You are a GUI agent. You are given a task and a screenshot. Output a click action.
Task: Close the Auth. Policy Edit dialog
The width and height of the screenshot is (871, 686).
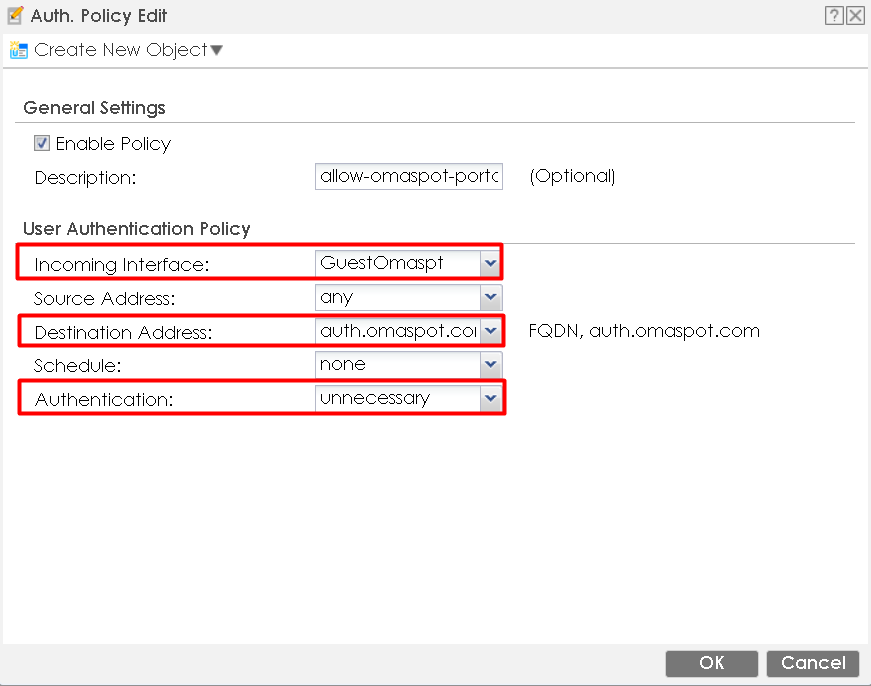click(x=855, y=15)
